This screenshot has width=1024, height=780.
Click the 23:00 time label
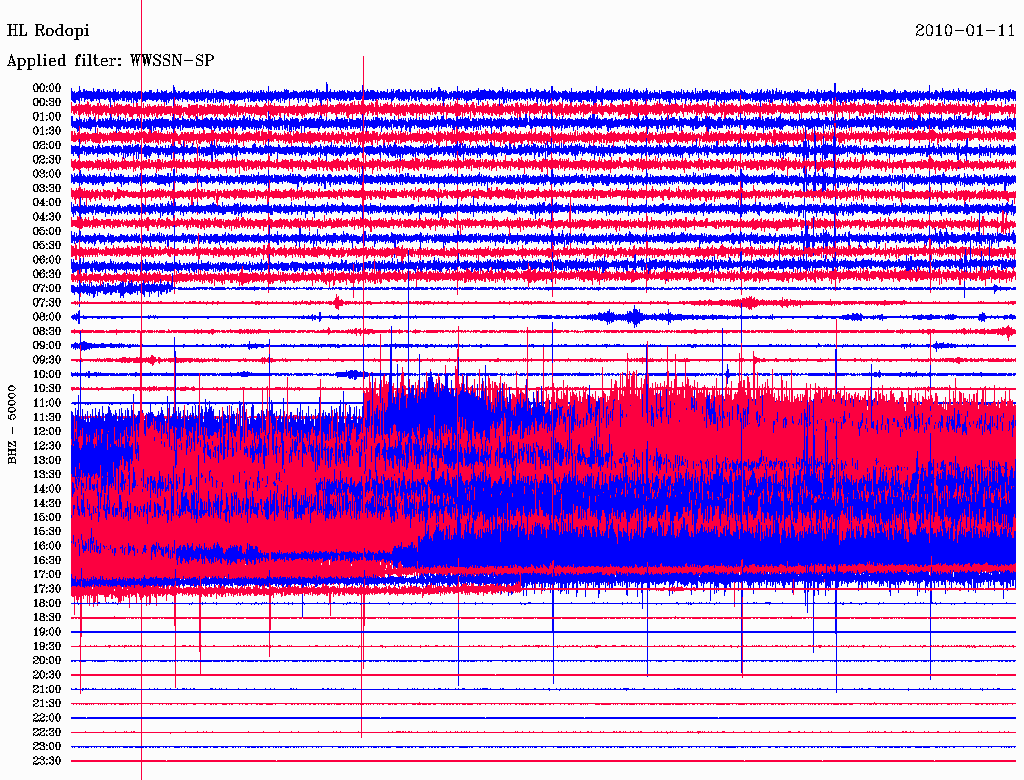(47, 747)
